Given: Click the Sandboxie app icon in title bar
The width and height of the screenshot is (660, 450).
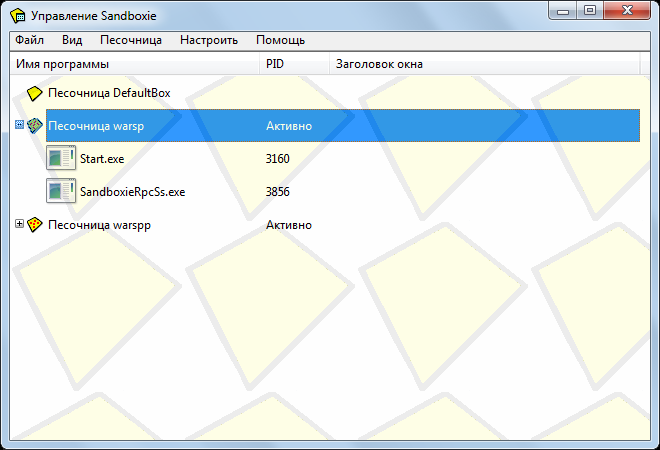Looking at the screenshot, I should click(18, 16).
